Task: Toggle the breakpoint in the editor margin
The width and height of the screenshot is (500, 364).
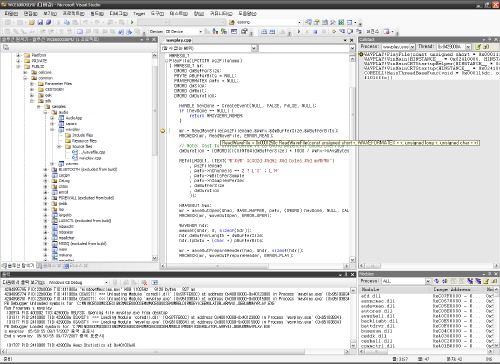Action: (x=163, y=131)
